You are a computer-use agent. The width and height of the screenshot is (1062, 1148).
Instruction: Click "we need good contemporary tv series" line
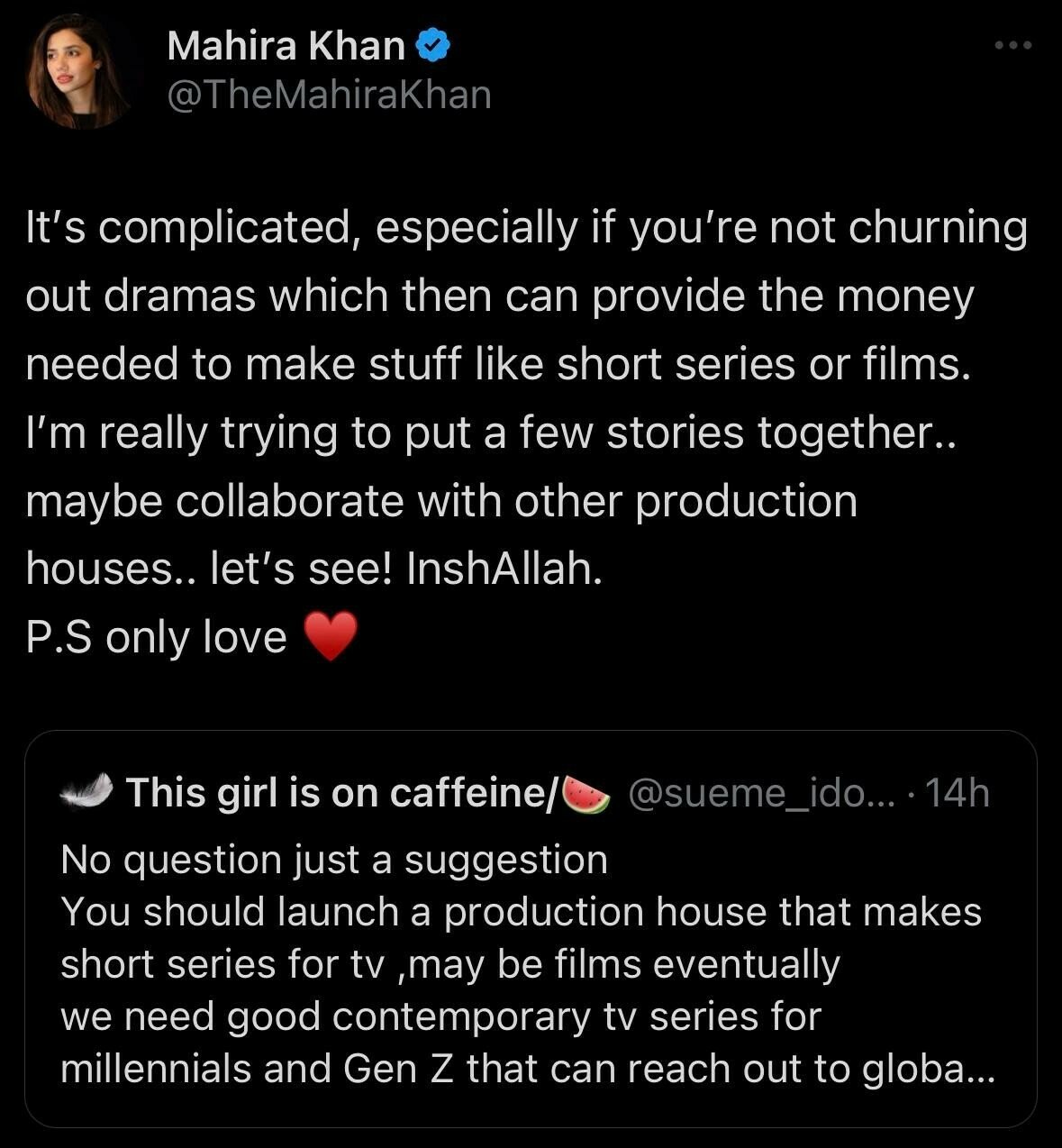[440, 1016]
